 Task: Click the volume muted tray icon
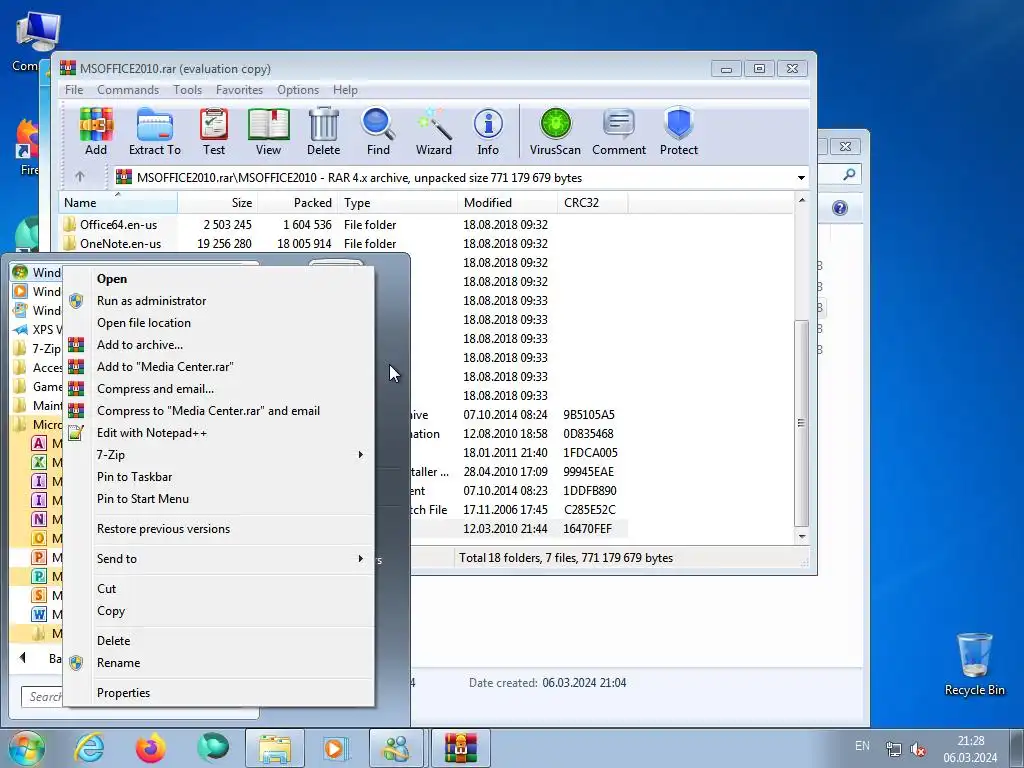click(918, 749)
